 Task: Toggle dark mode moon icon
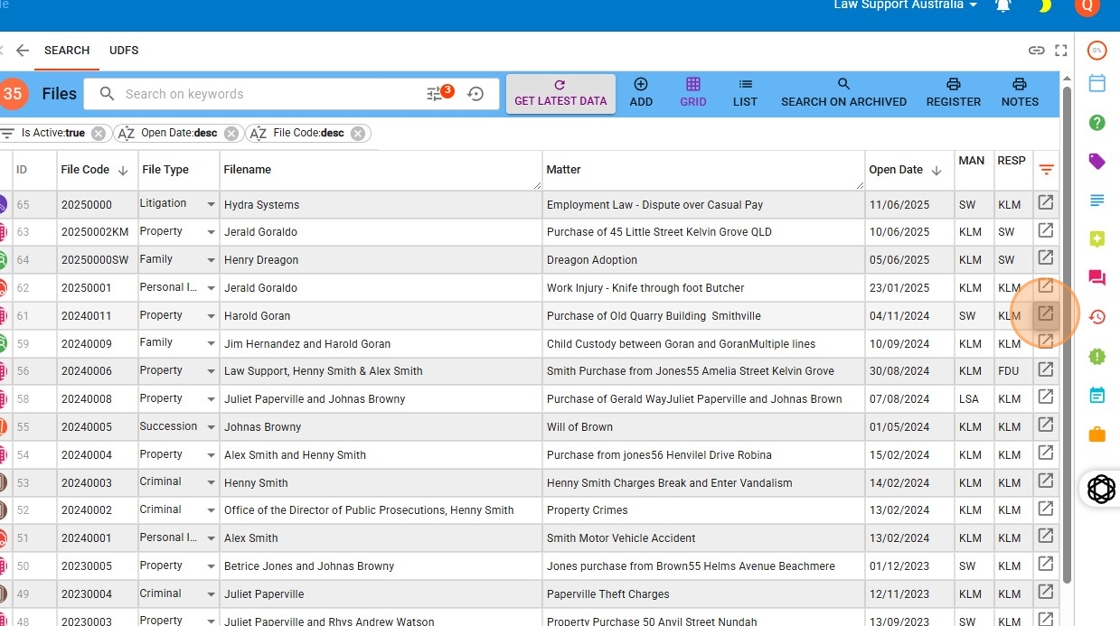(x=1044, y=6)
